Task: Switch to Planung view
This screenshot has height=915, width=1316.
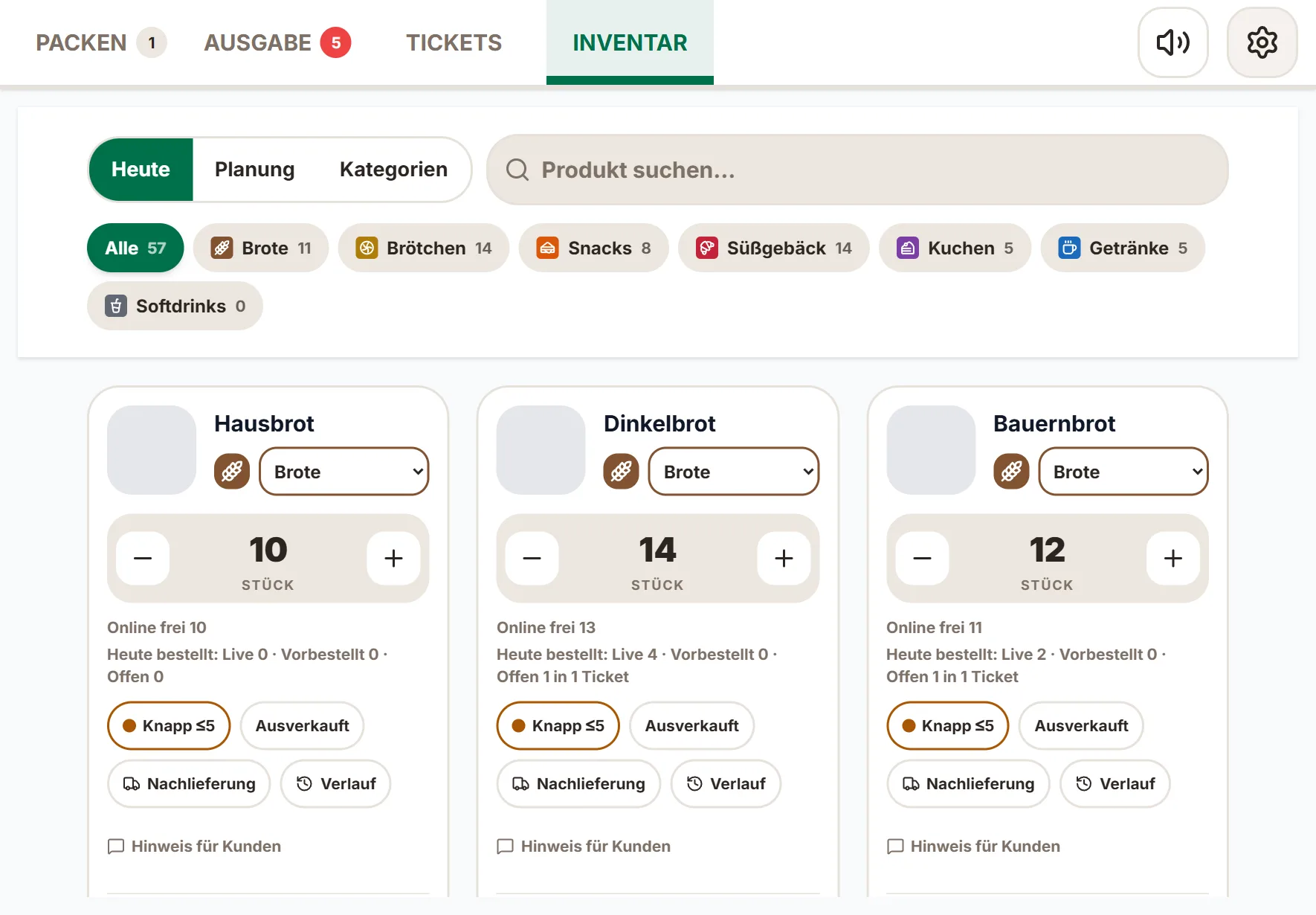Action: 255,170
